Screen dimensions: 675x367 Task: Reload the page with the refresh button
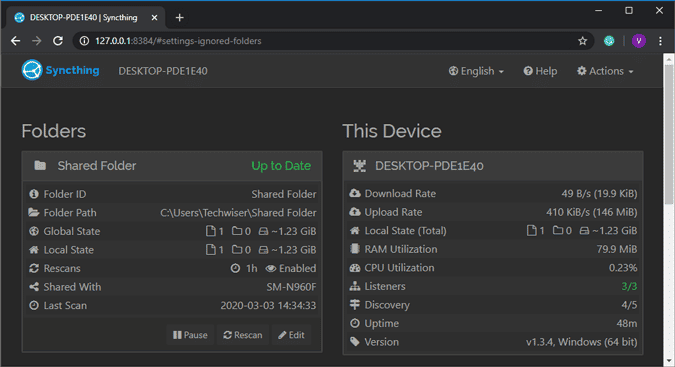tap(58, 41)
